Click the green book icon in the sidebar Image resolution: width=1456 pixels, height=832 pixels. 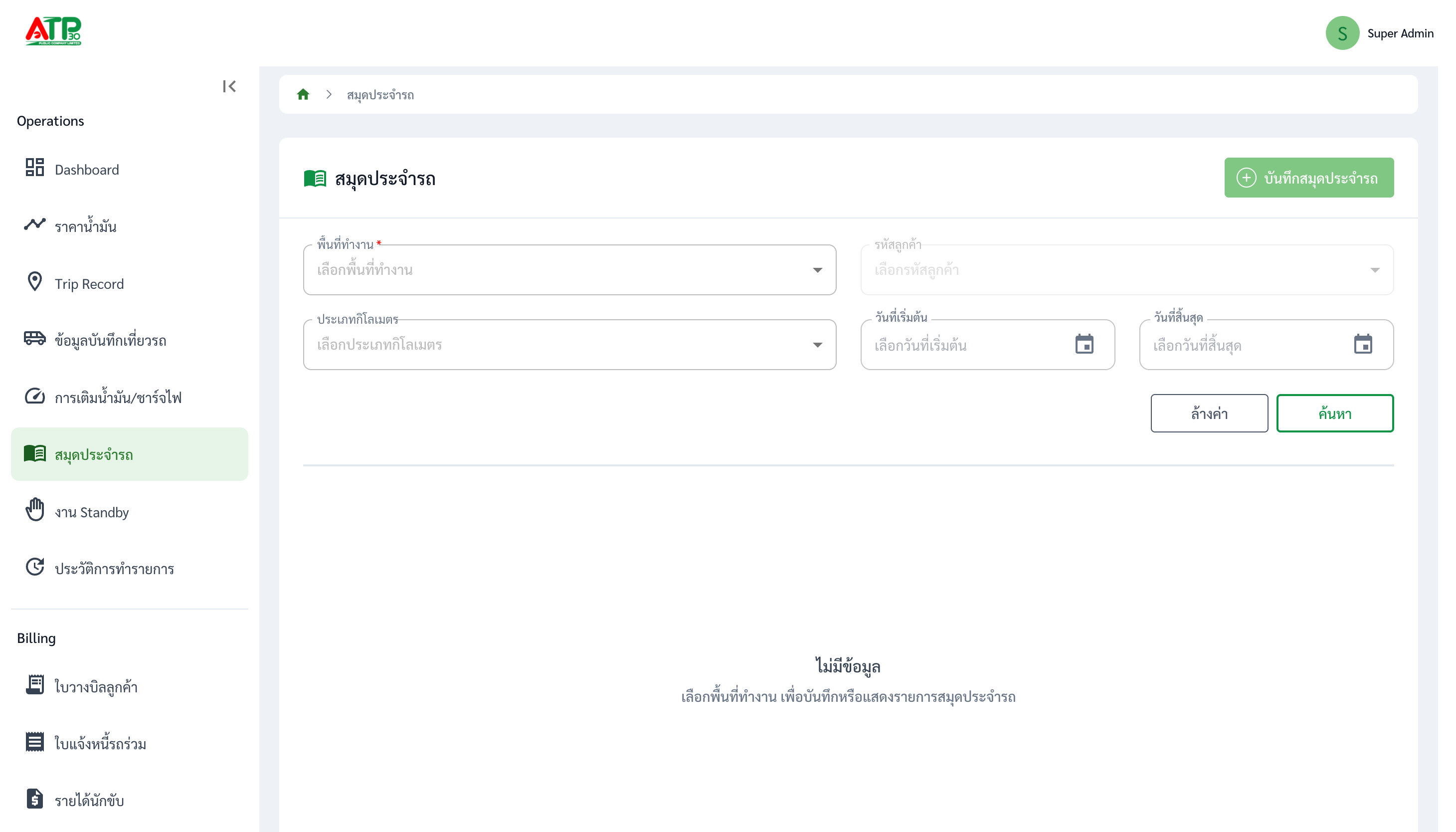pyautogui.click(x=35, y=454)
